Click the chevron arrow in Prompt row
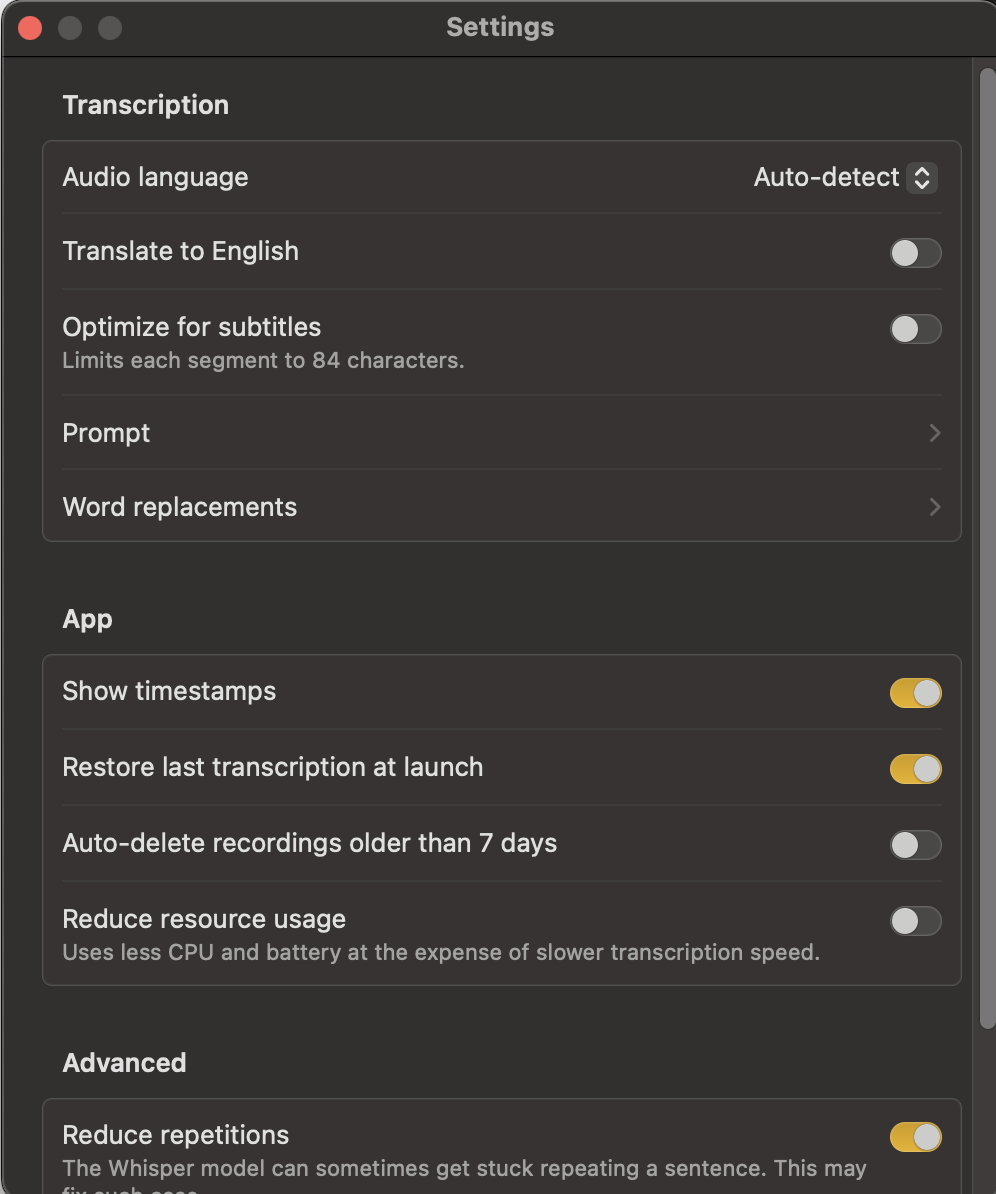 click(x=935, y=433)
